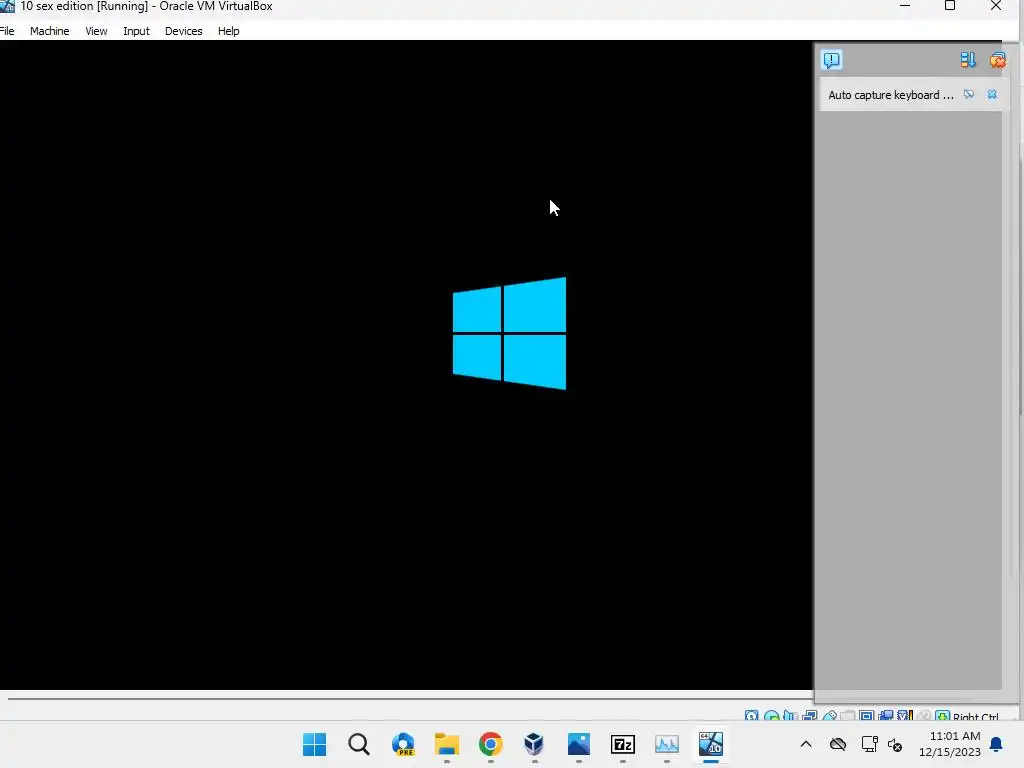This screenshot has width=1024, height=768.
Task: Dismiss the Auto capture keyboard notification
Action: (992, 95)
